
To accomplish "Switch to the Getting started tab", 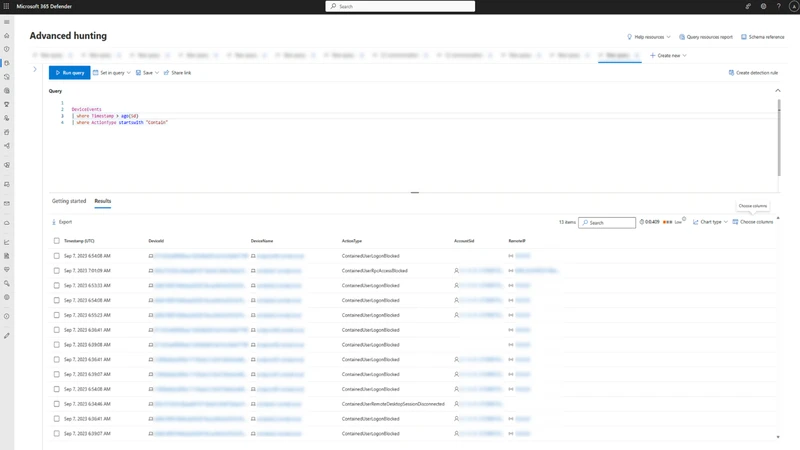I will point(69,201).
